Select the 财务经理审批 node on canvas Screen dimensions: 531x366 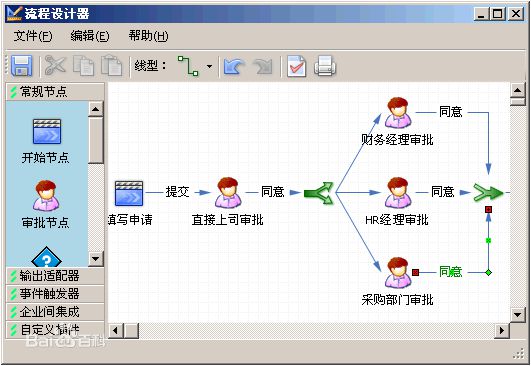[x=399, y=113]
